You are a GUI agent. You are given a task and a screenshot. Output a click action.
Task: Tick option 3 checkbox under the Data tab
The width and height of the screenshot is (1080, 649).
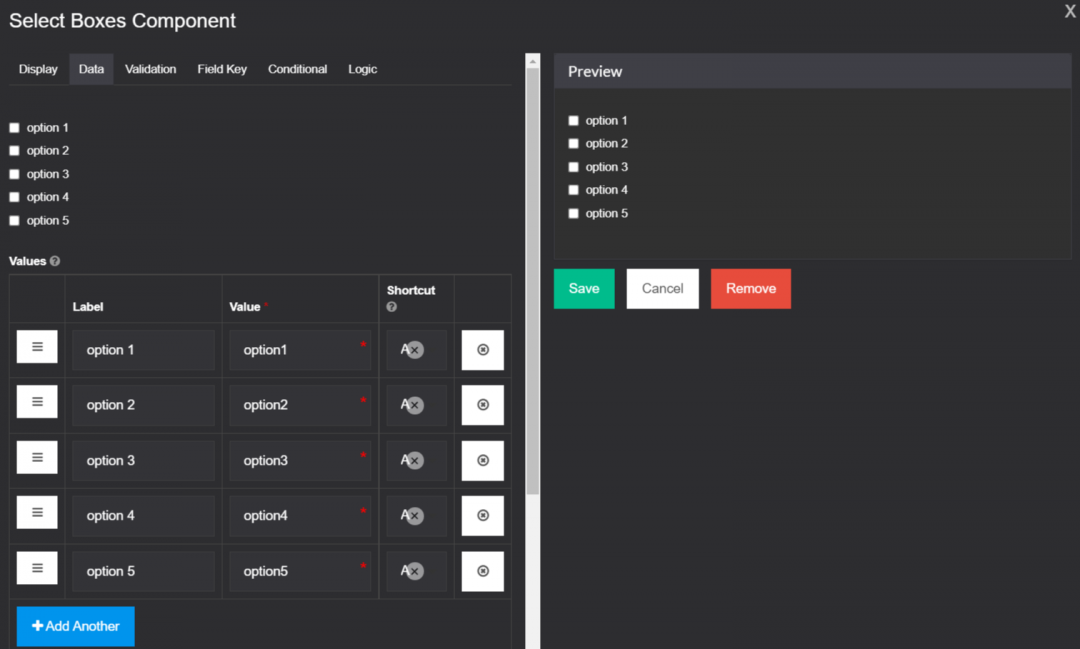point(14,174)
